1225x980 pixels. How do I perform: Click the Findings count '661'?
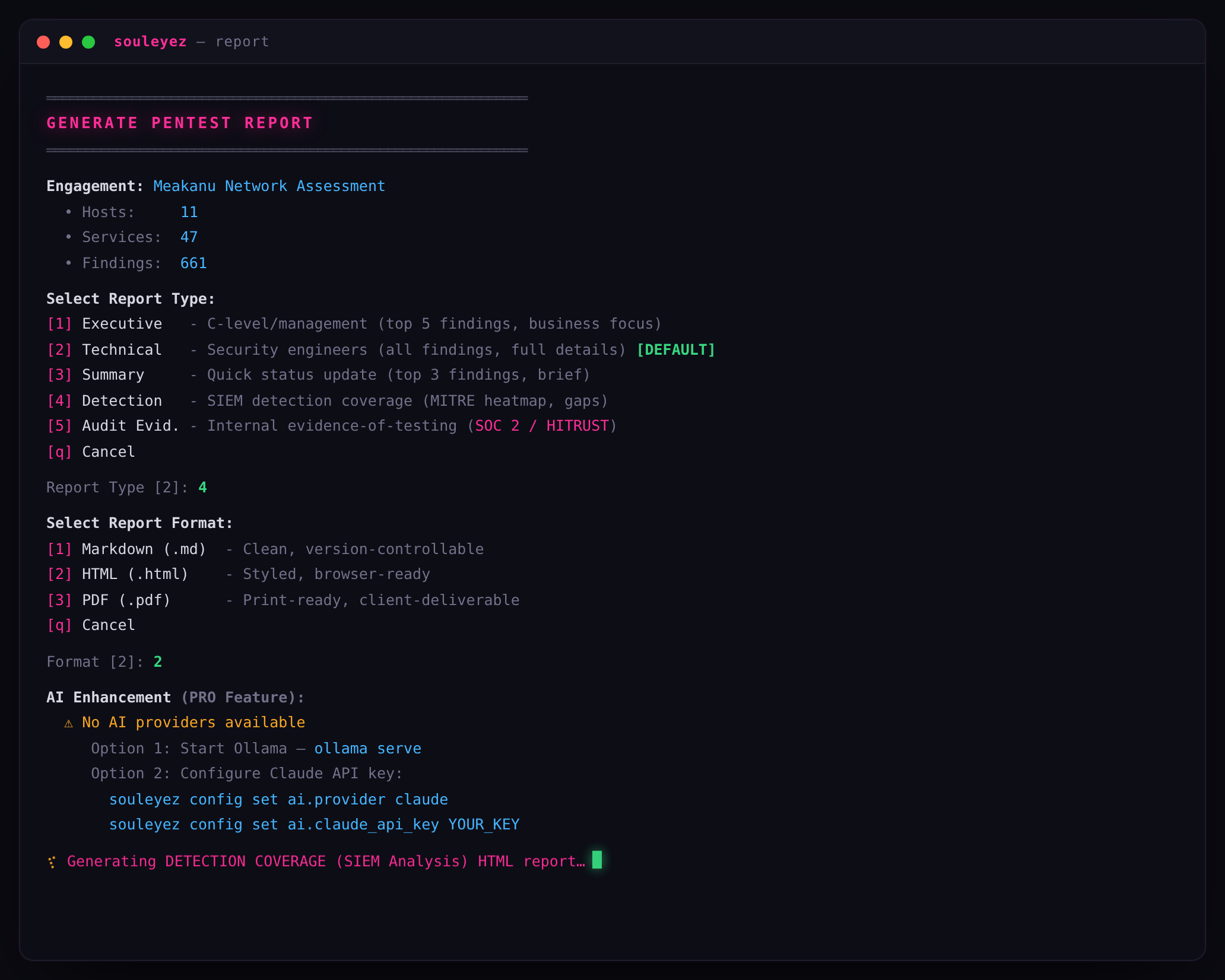[193, 263]
